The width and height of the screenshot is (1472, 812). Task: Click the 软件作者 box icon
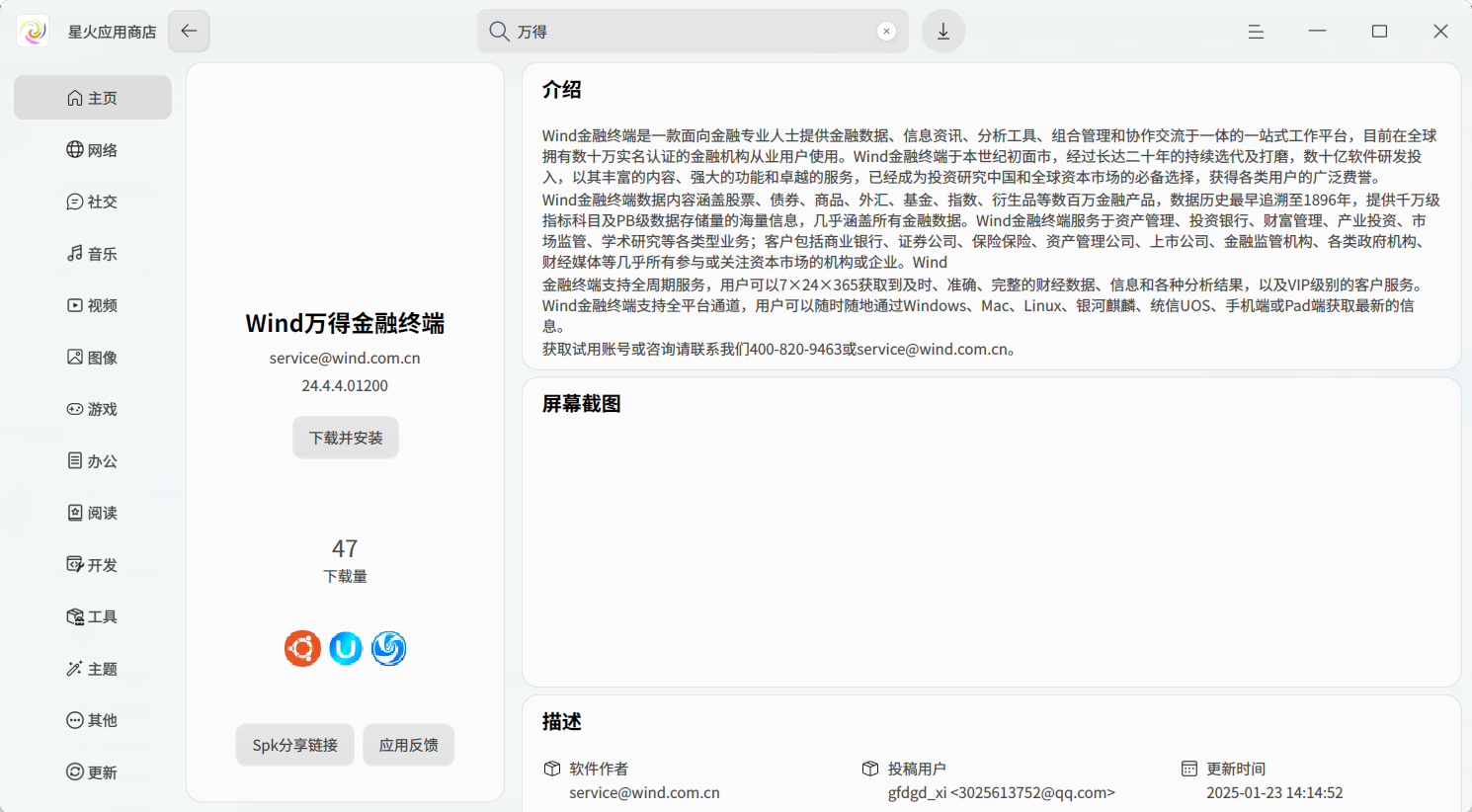click(x=552, y=769)
